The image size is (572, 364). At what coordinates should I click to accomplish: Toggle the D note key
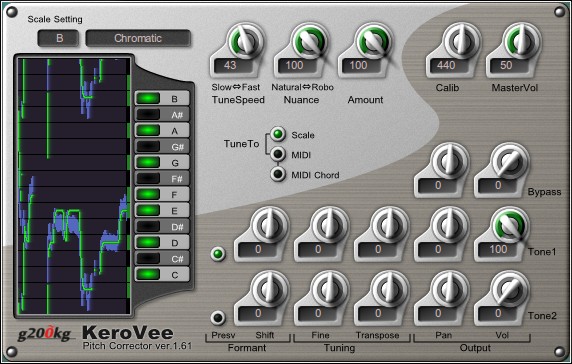click(162, 243)
